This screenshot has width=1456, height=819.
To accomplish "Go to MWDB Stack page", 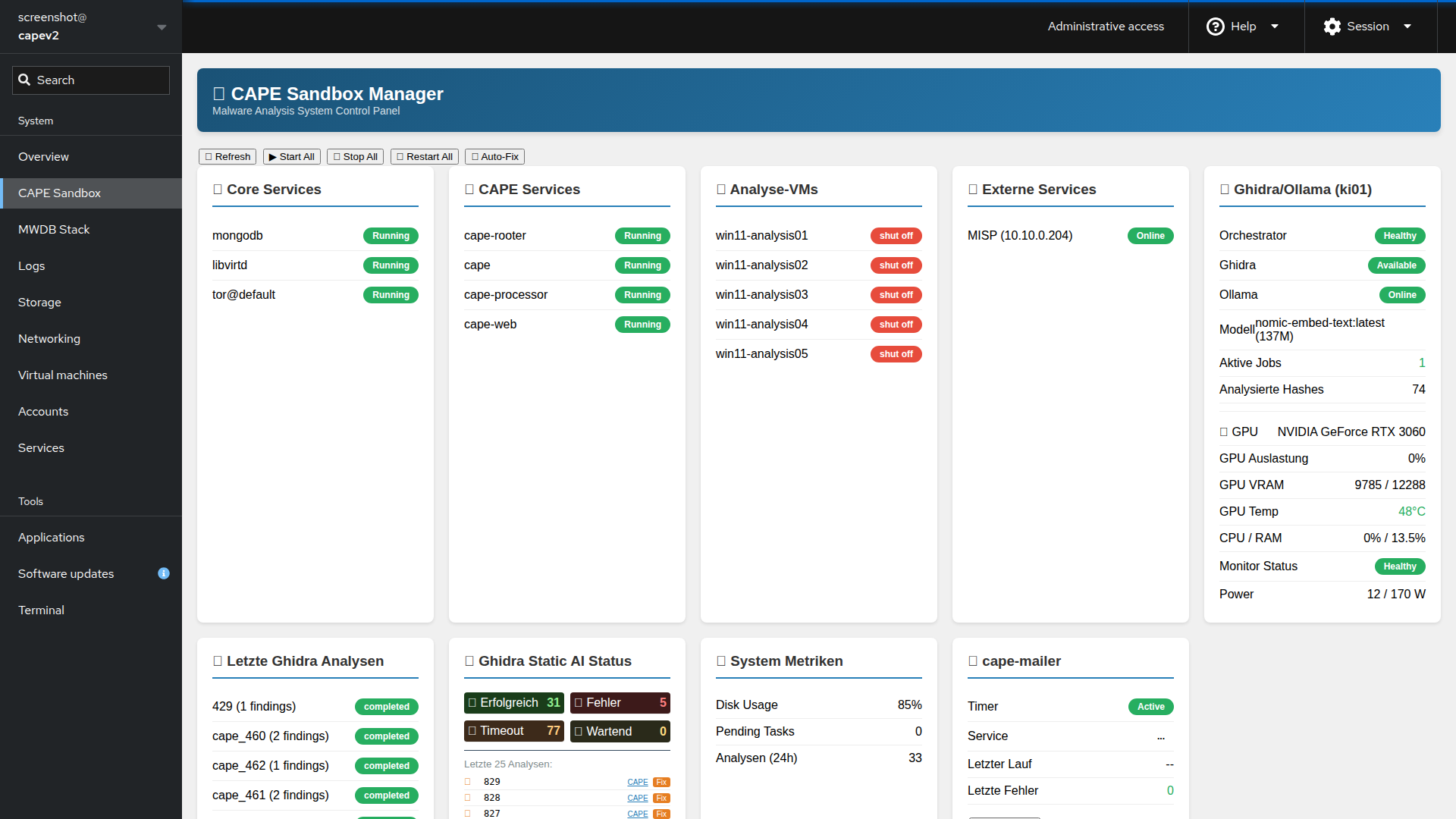I will point(54,230).
